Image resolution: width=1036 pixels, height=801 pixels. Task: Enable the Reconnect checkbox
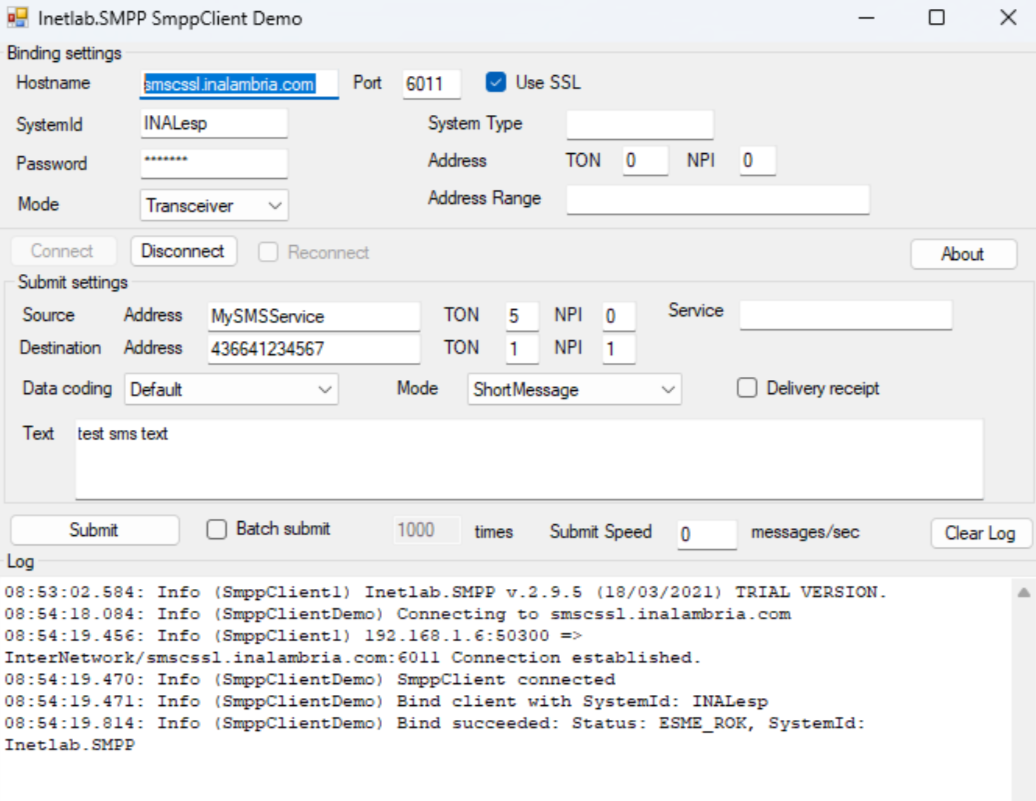[x=268, y=252]
